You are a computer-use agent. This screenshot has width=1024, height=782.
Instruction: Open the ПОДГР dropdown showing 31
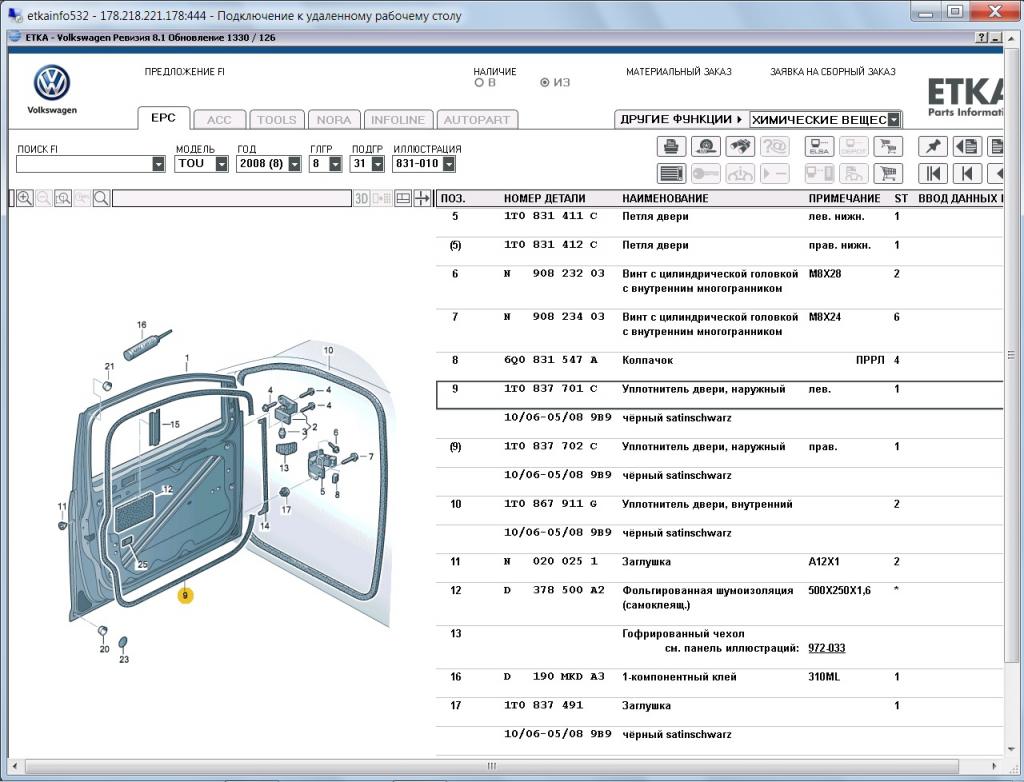tap(377, 164)
